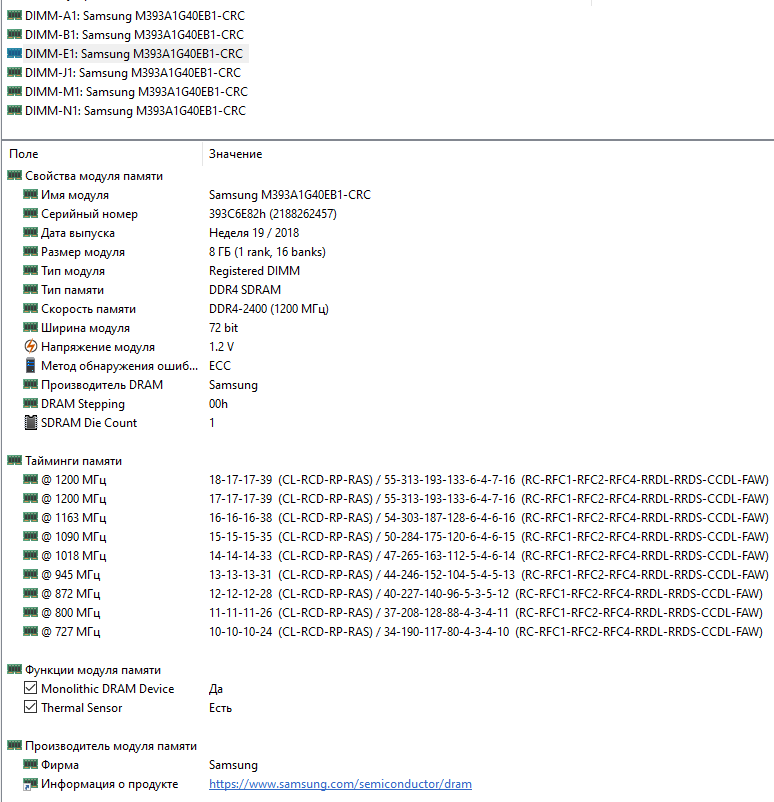Select the value Неделя 19 / 2018
Image resolution: width=774 pixels, height=802 pixels.
pyautogui.click(x=254, y=233)
